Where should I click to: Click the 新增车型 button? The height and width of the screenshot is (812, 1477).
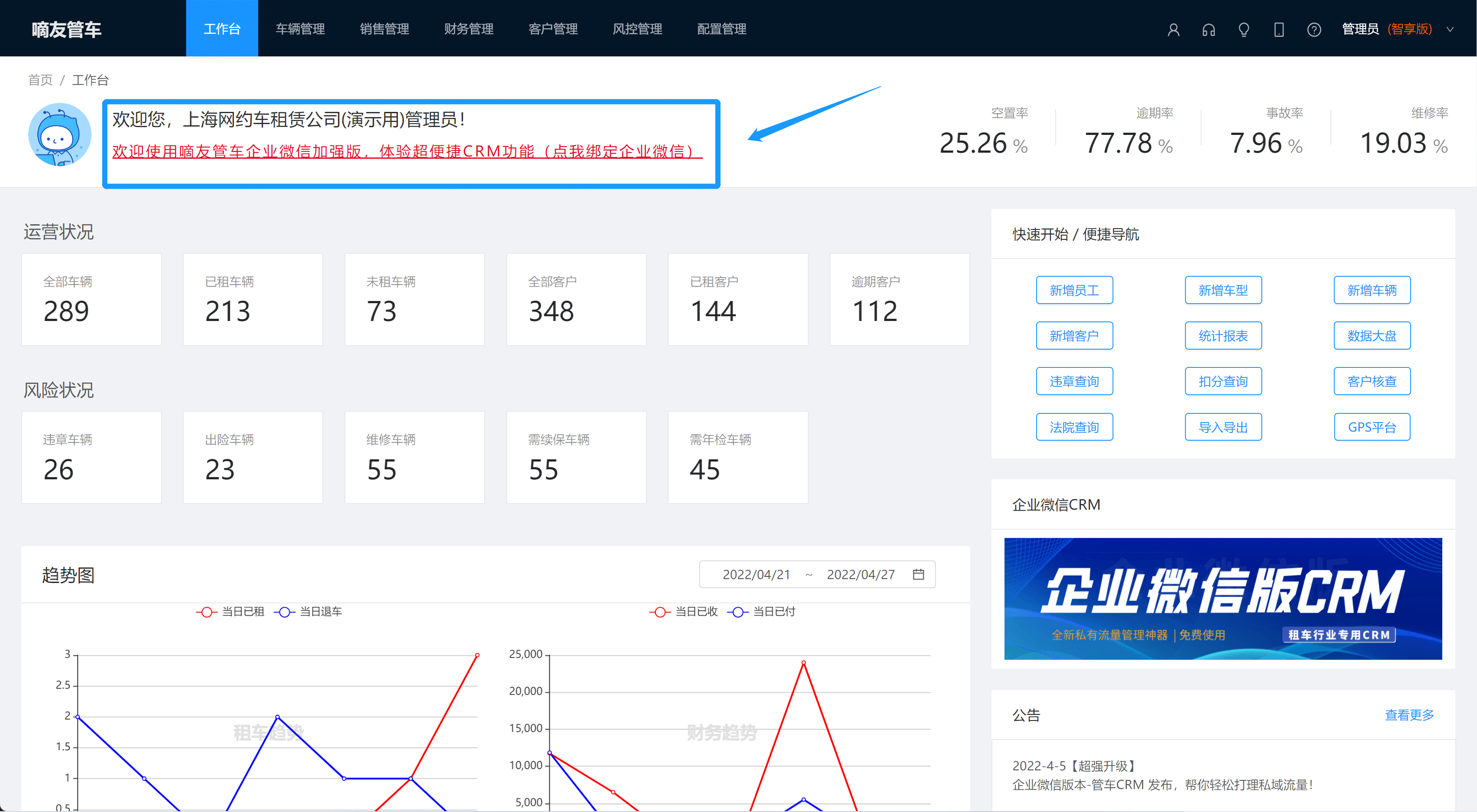(1223, 290)
